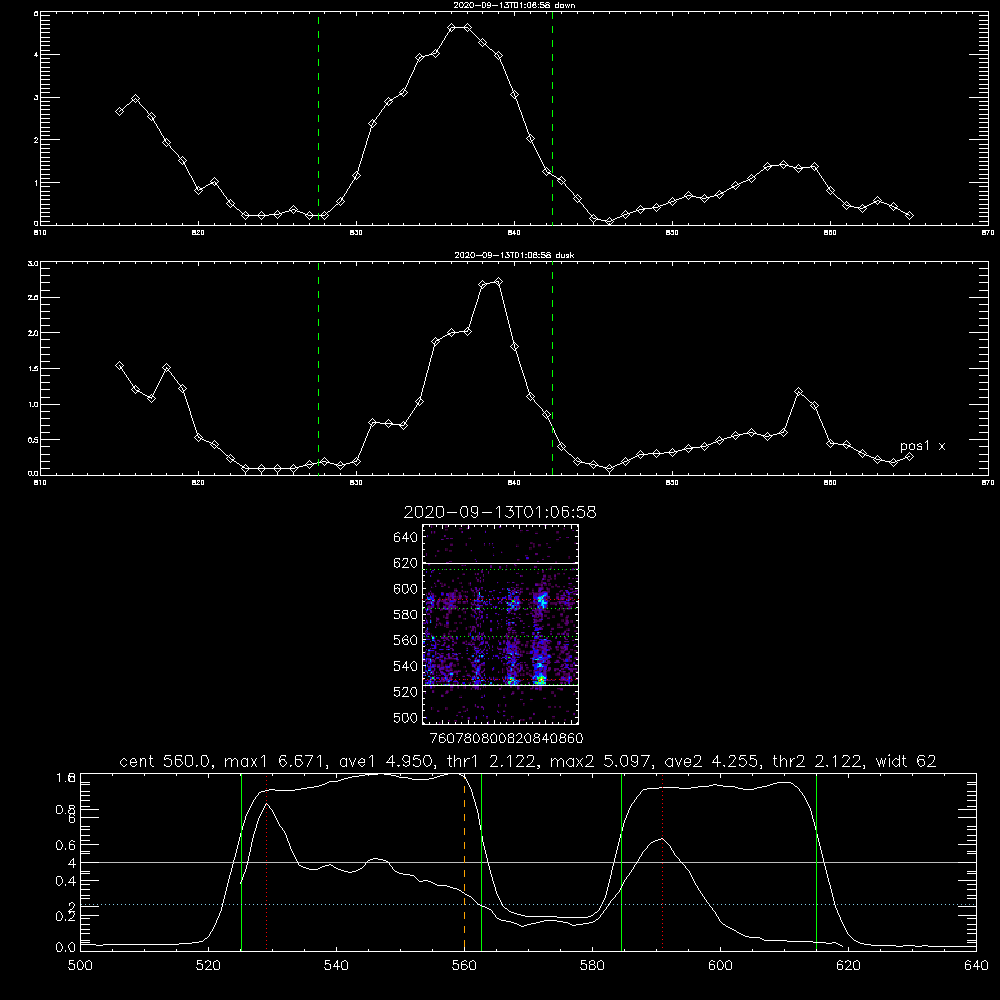The width and height of the screenshot is (1000, 1000).
Task: Click the '2020-09-13T01:06:58 dusk' plot title
Action: pyautogui.click(x=514, y=255)
